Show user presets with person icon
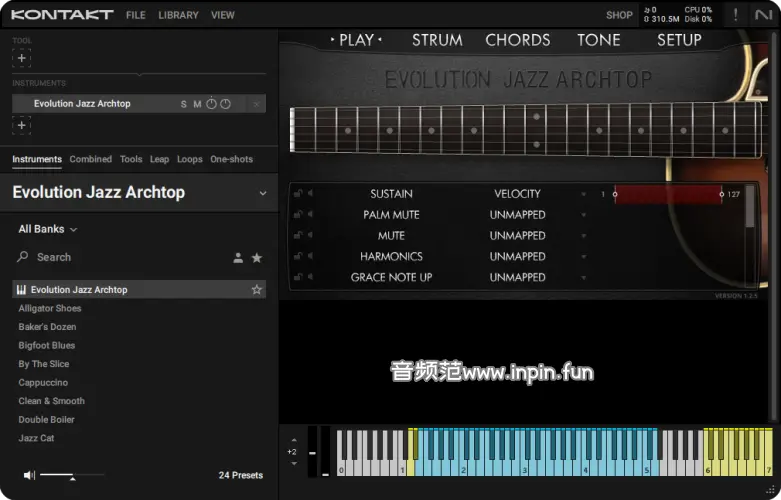781x500 pixels. point(238,258)
